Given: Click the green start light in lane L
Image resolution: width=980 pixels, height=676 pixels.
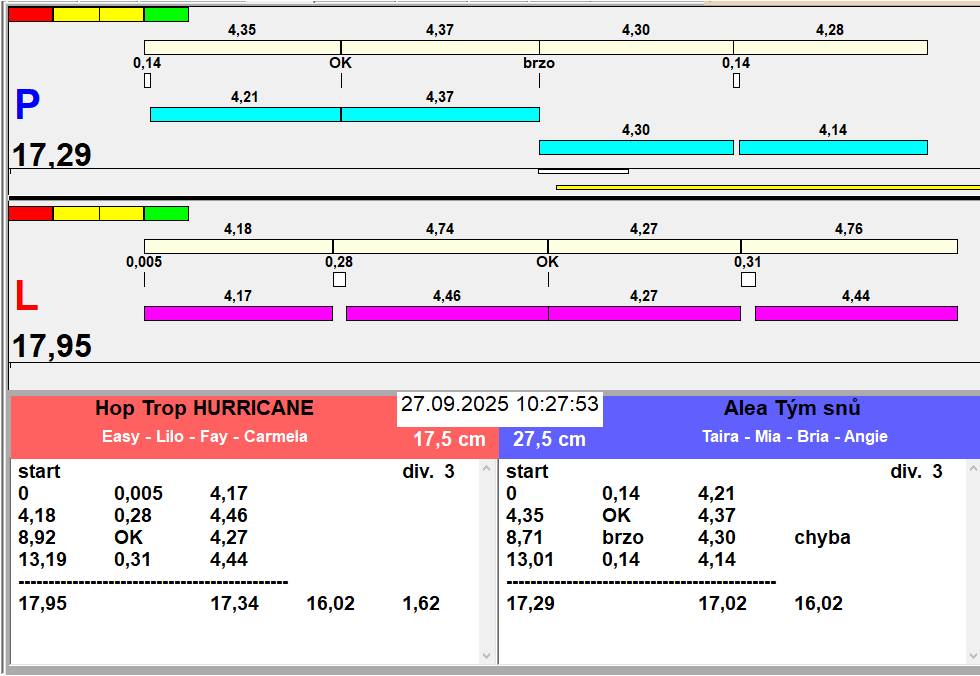Looking at the screenshot, I should pyautogui.click(x=166, y=214).
